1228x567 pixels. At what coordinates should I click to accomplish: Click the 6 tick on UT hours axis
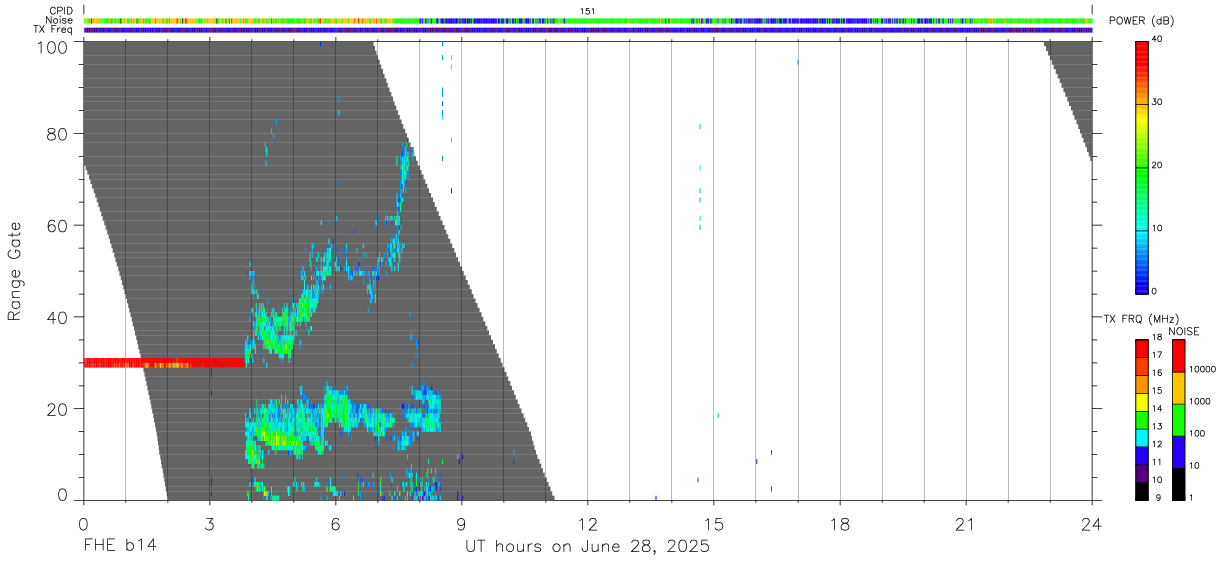point(335,524)
